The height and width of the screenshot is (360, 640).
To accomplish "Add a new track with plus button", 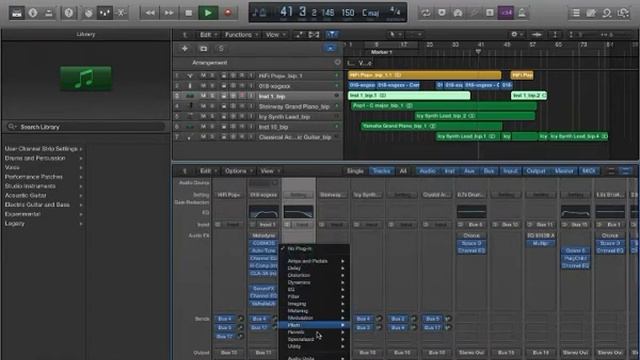I will tap(184, 49).
